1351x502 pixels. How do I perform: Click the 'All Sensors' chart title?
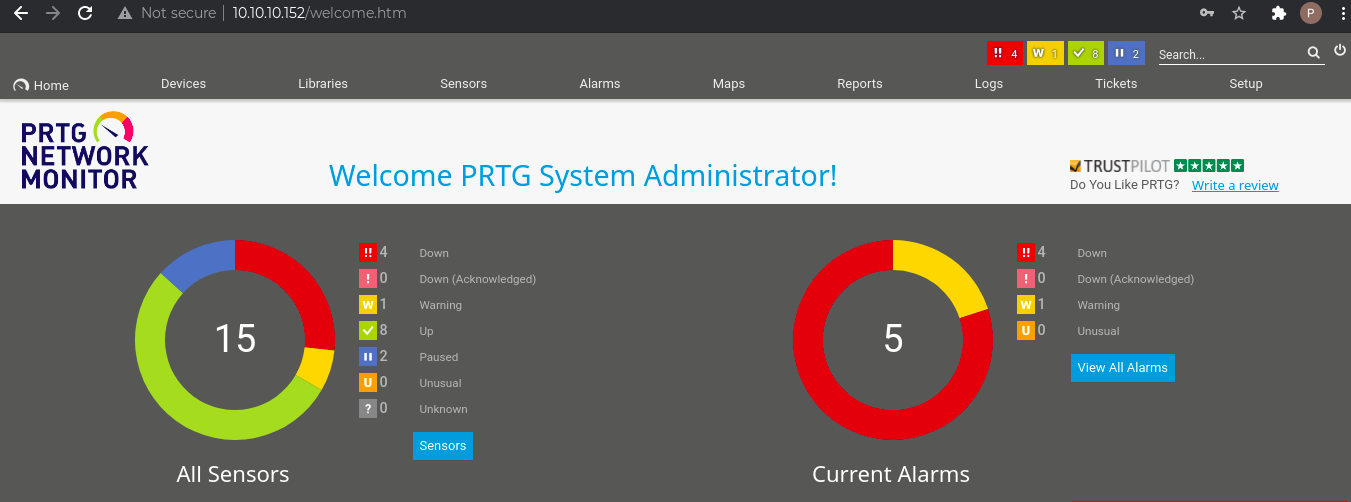pyautogui.click(x=233, y=474)
